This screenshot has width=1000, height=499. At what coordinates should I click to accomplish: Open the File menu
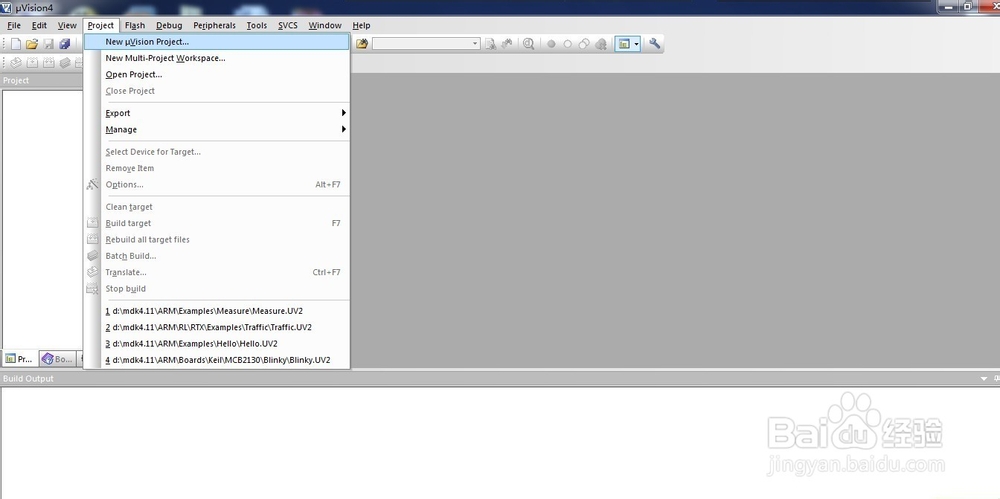pyautogui.click(x=14, y=26)
